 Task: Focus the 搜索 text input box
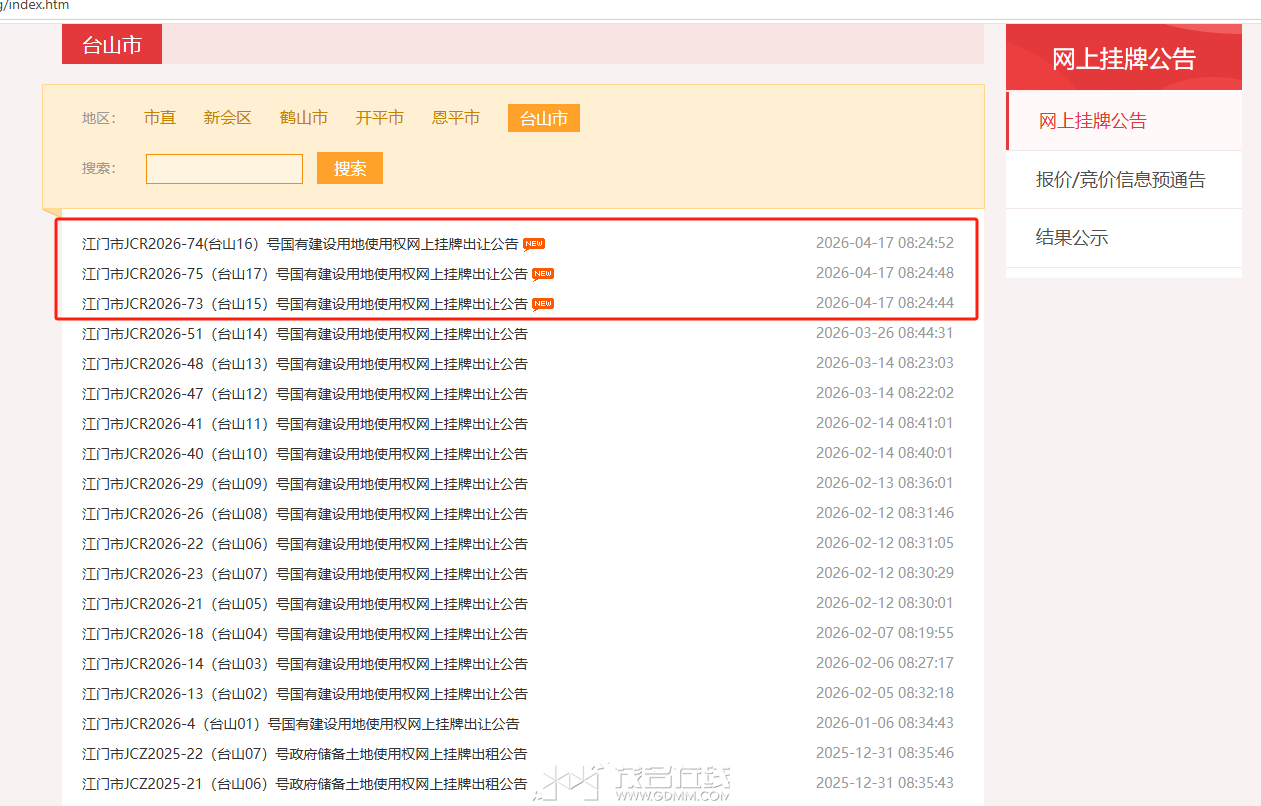(224, 169)
